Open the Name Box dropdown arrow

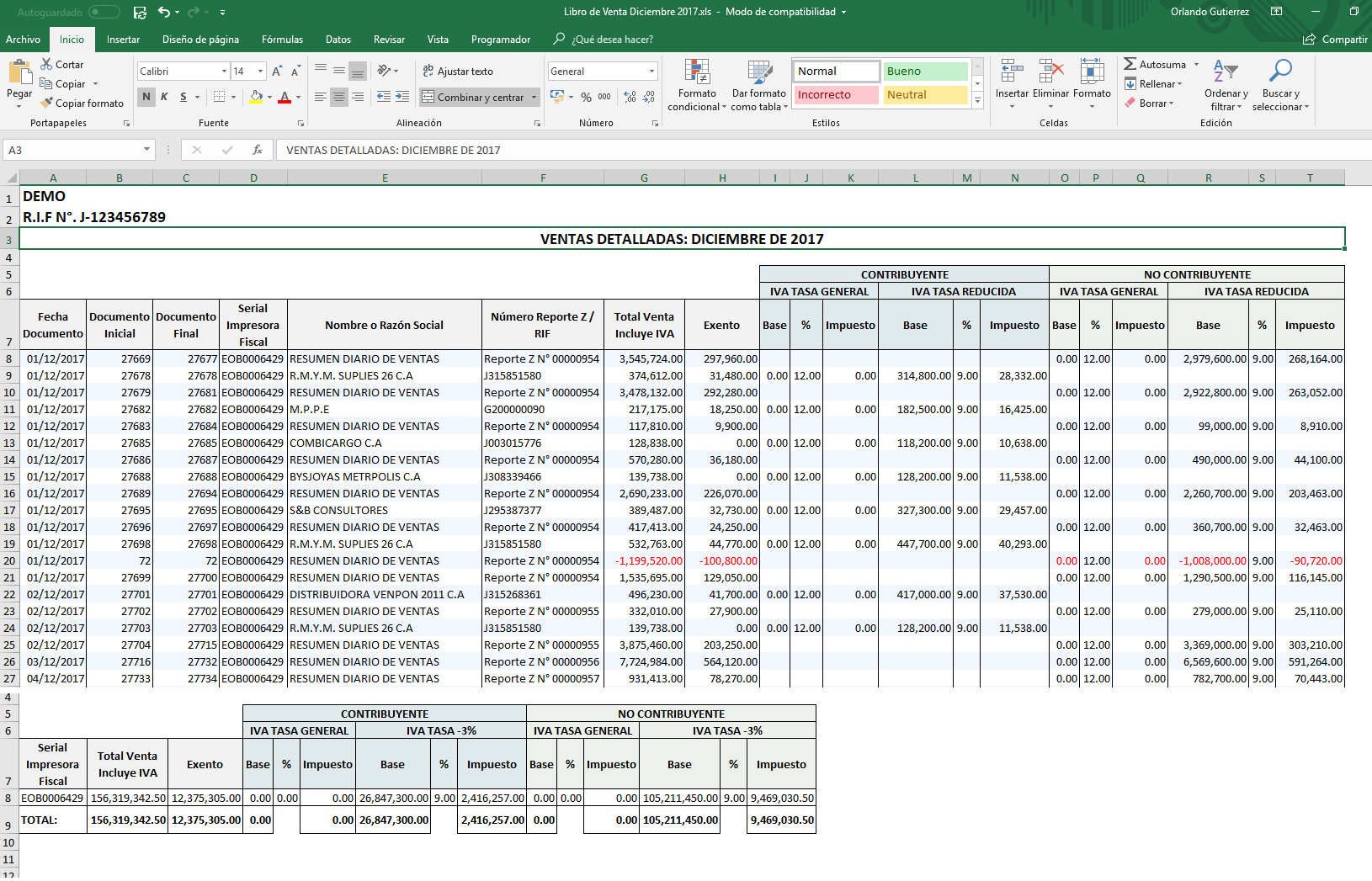point(146,150)
